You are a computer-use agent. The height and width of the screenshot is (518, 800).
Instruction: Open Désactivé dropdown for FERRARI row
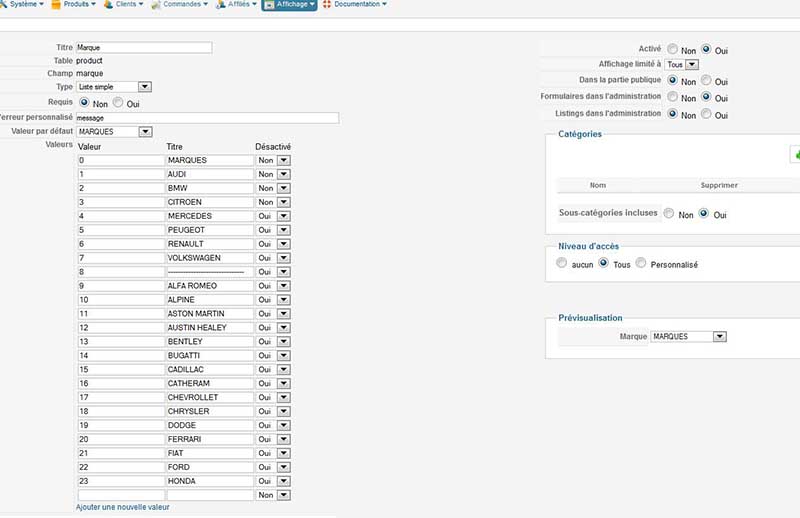click(273, 439)
